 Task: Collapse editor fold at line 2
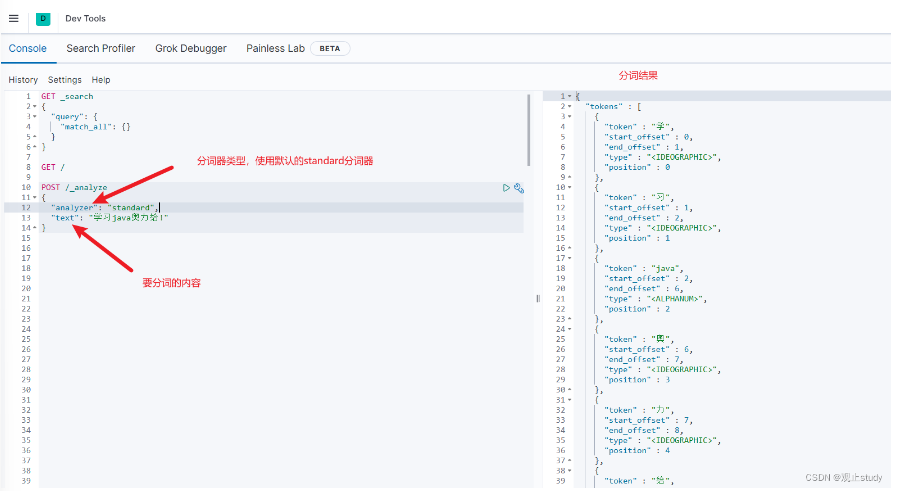[x=34, y=107]
